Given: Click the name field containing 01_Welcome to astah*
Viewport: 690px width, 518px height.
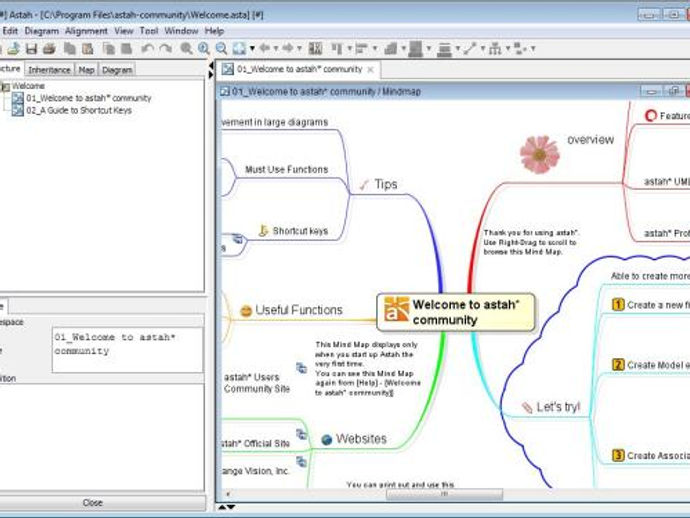Looking at the screenshot, I should pos(127,350).
